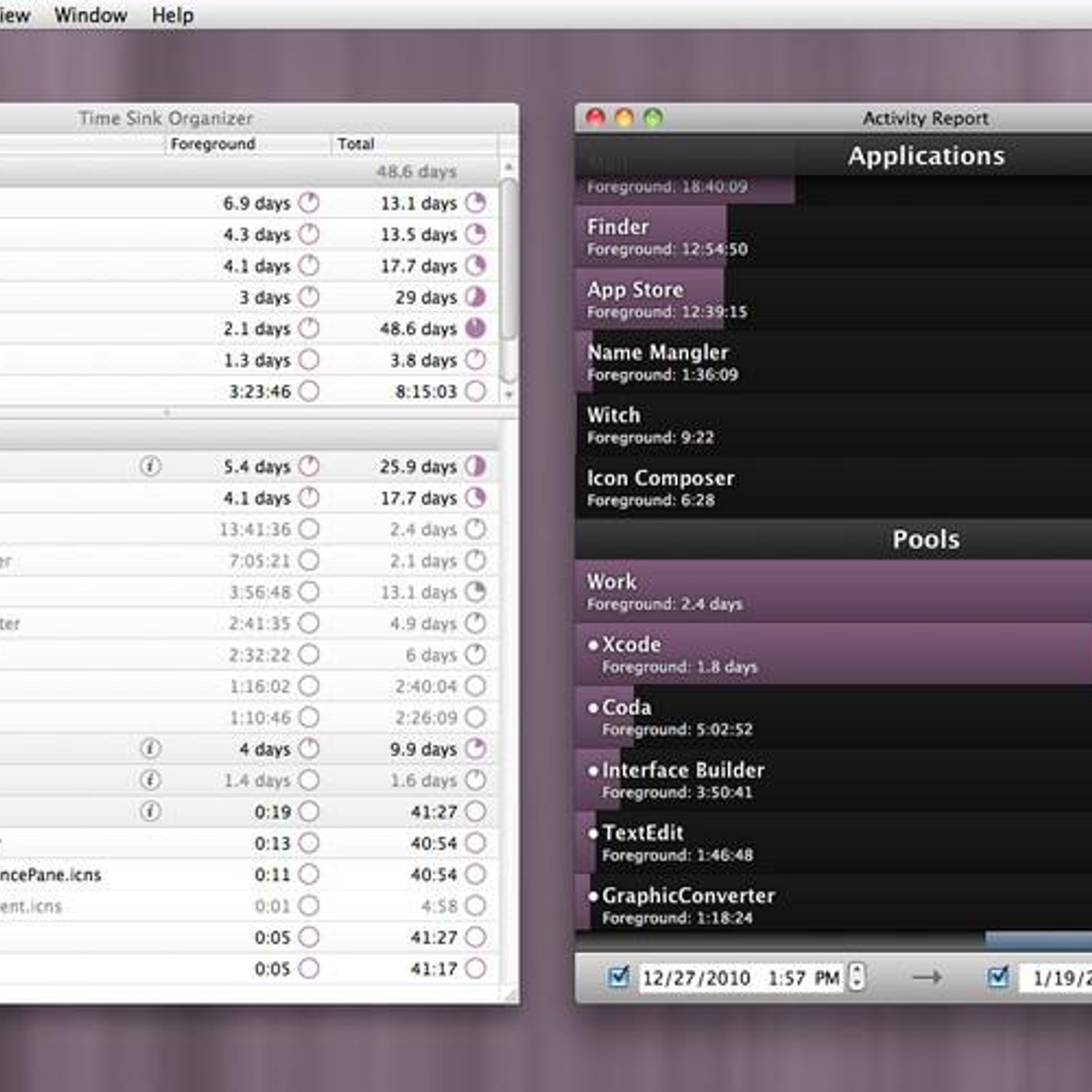Image resolution: width=1092 pixels, height=1092 pixels.
Task: Click the circle icon beside 7:05:21
Action: click(x=309, y=561)
